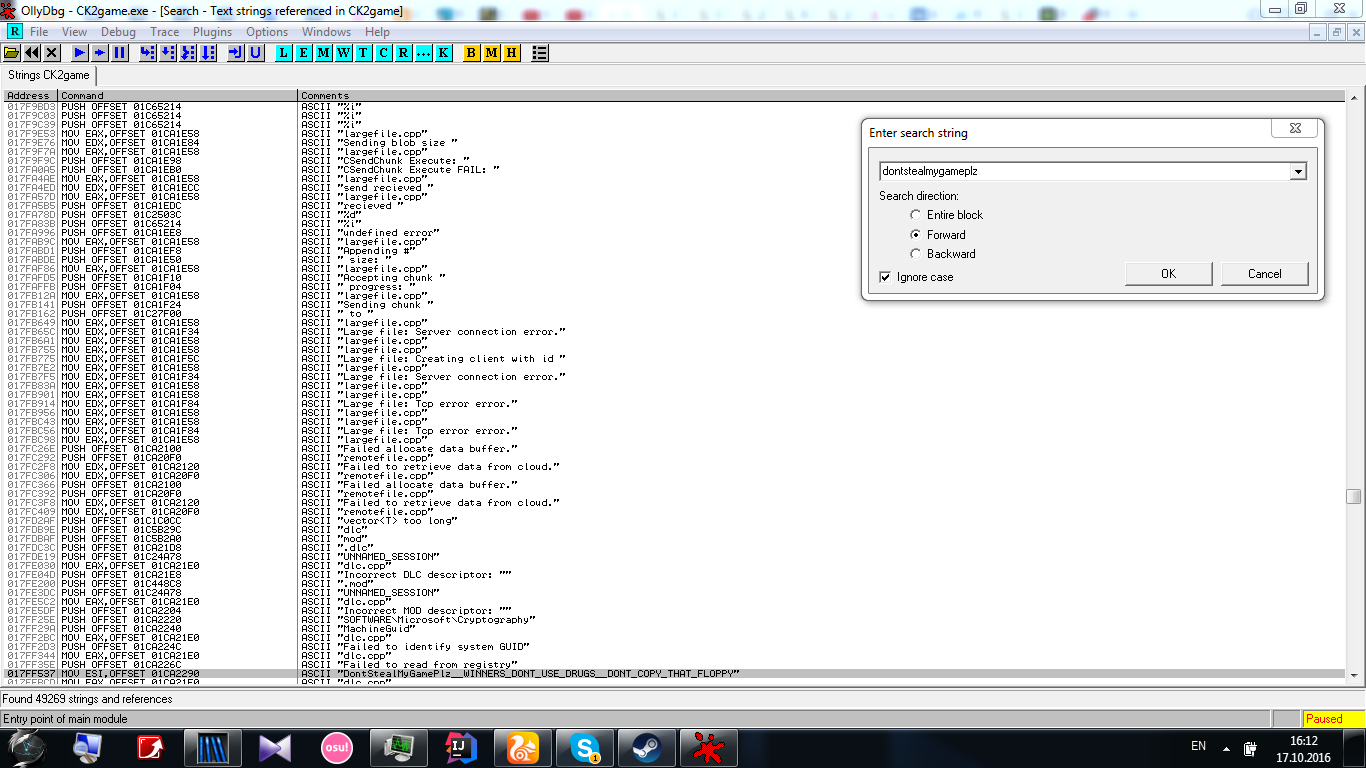Screen dimensions: 1366x768
Task: Click the Address column header
Action: 29,96
